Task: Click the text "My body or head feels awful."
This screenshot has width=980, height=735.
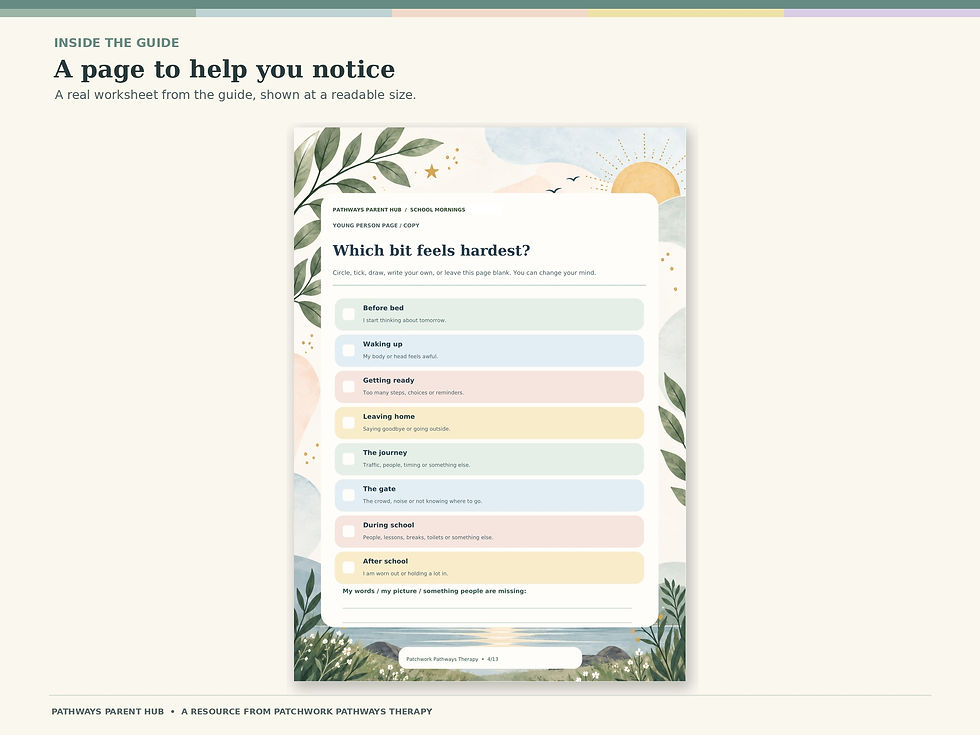Action: pyautogui.click(x=401, y=357)
